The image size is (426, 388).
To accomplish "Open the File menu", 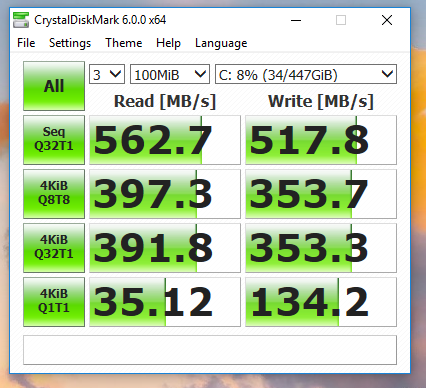I will pyautogui.click(x=26, y=43).
